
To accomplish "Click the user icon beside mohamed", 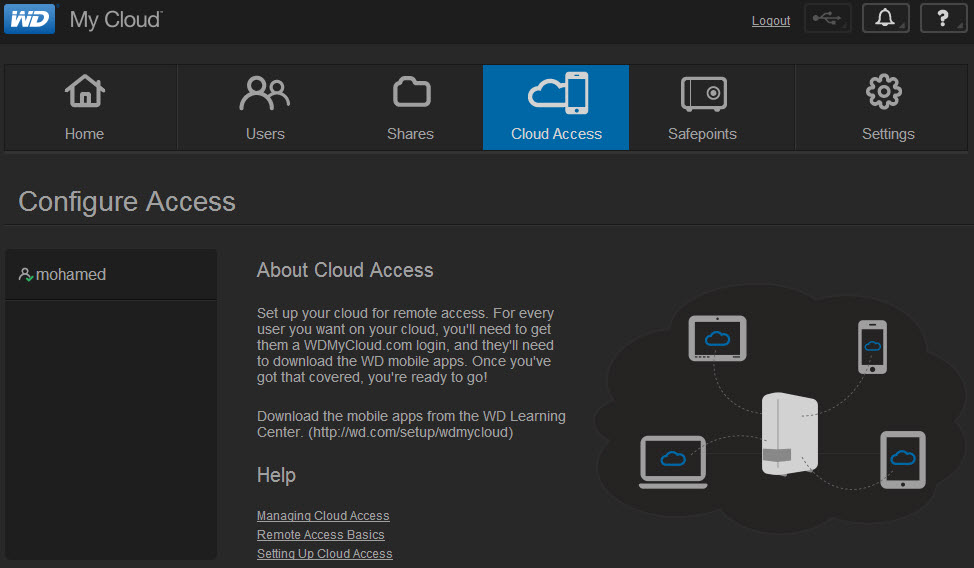I will (25, 275).
